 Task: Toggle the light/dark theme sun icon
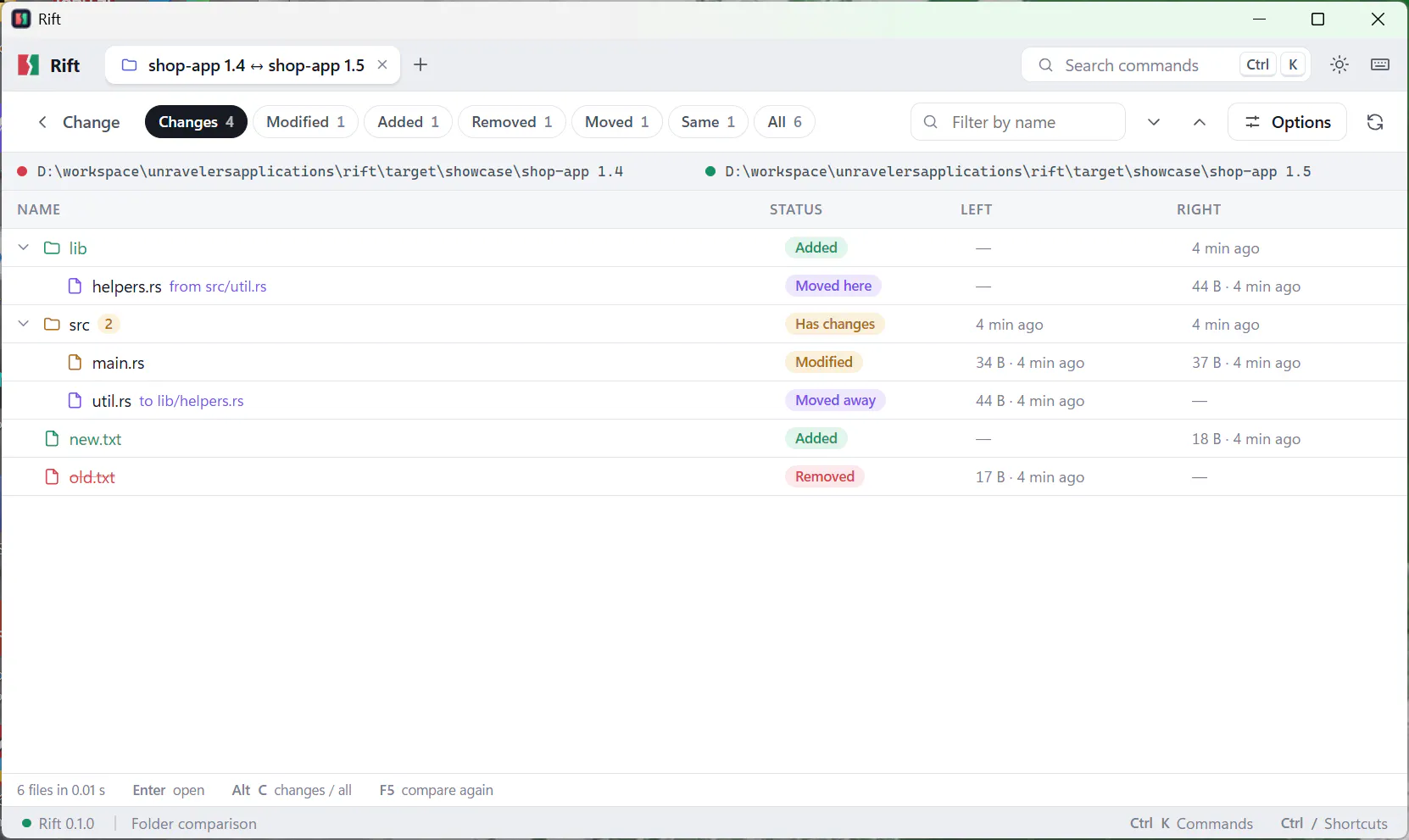pos(1339,65)
